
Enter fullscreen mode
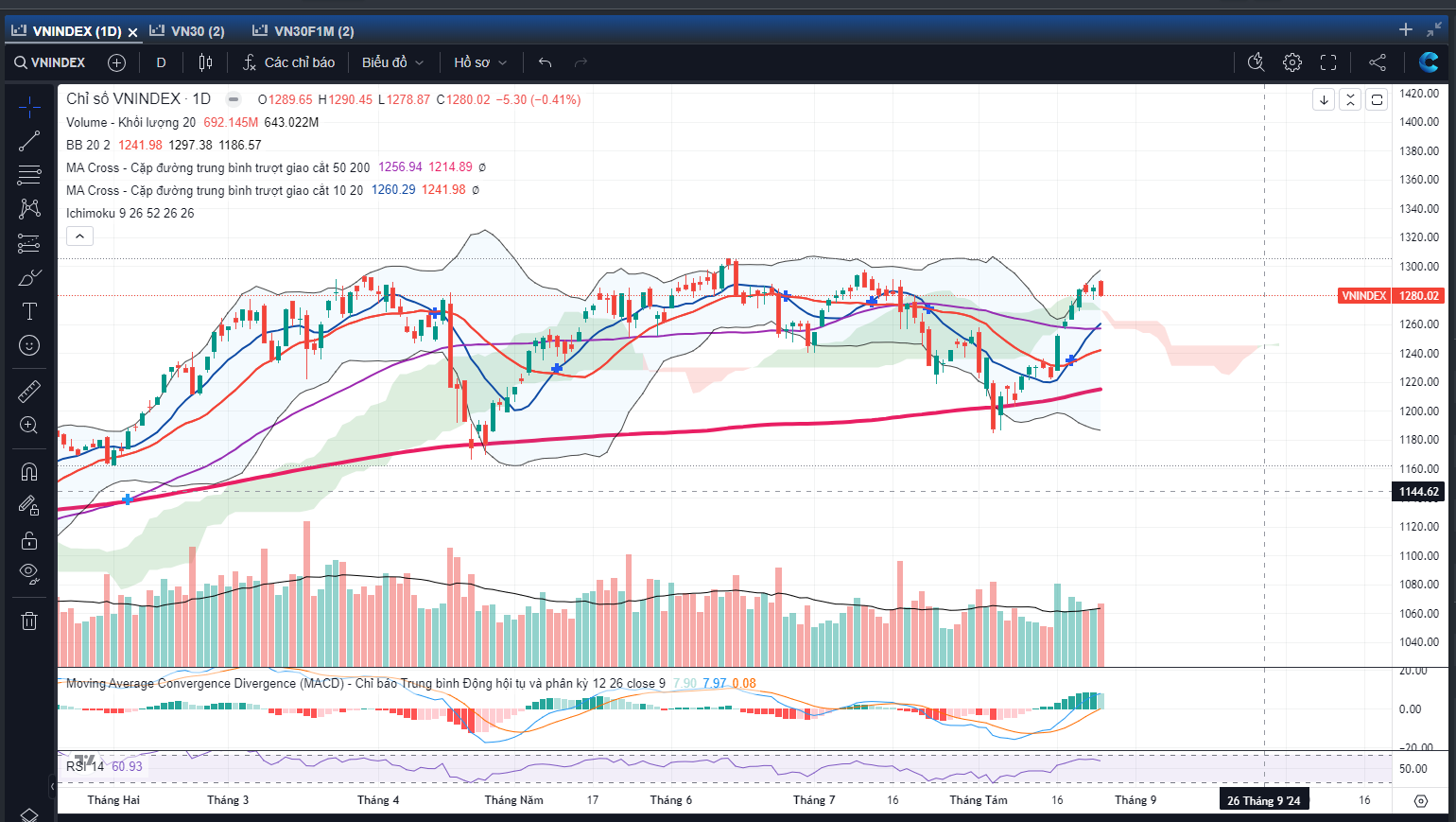click(1328, 62)
